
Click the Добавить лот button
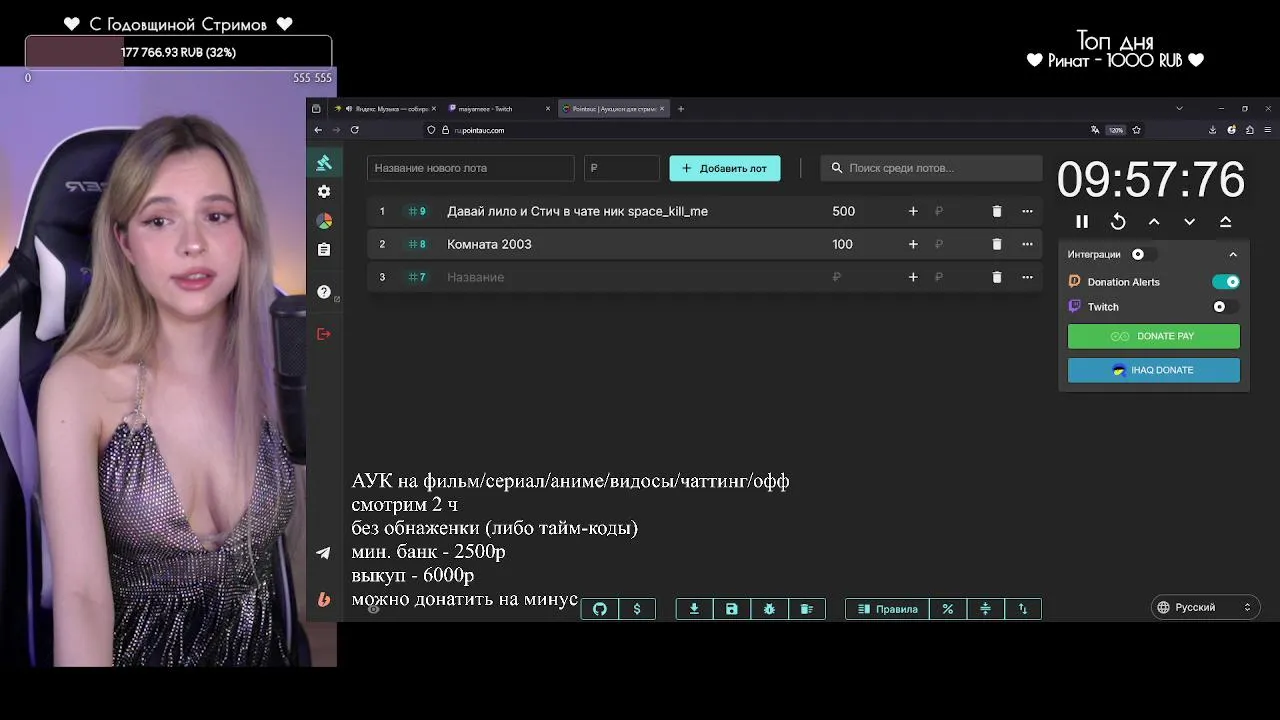tap(725, 168)
